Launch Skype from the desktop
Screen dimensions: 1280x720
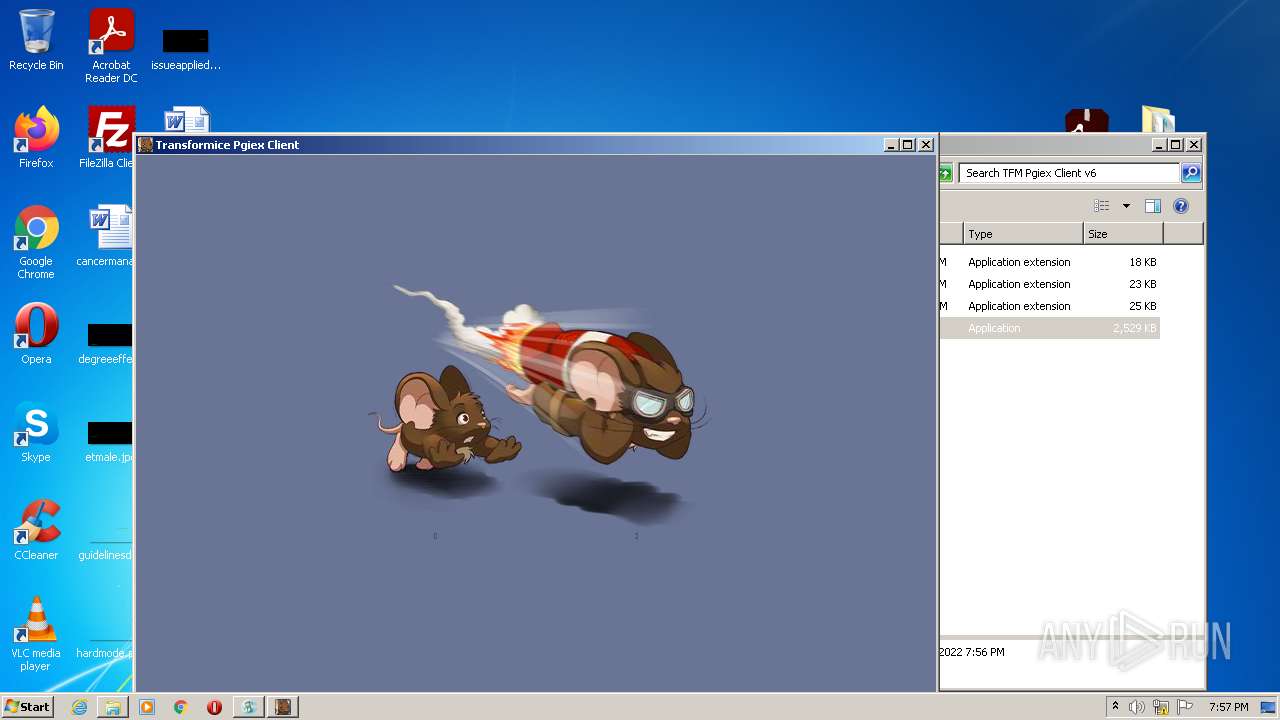[x=36, y=432]
